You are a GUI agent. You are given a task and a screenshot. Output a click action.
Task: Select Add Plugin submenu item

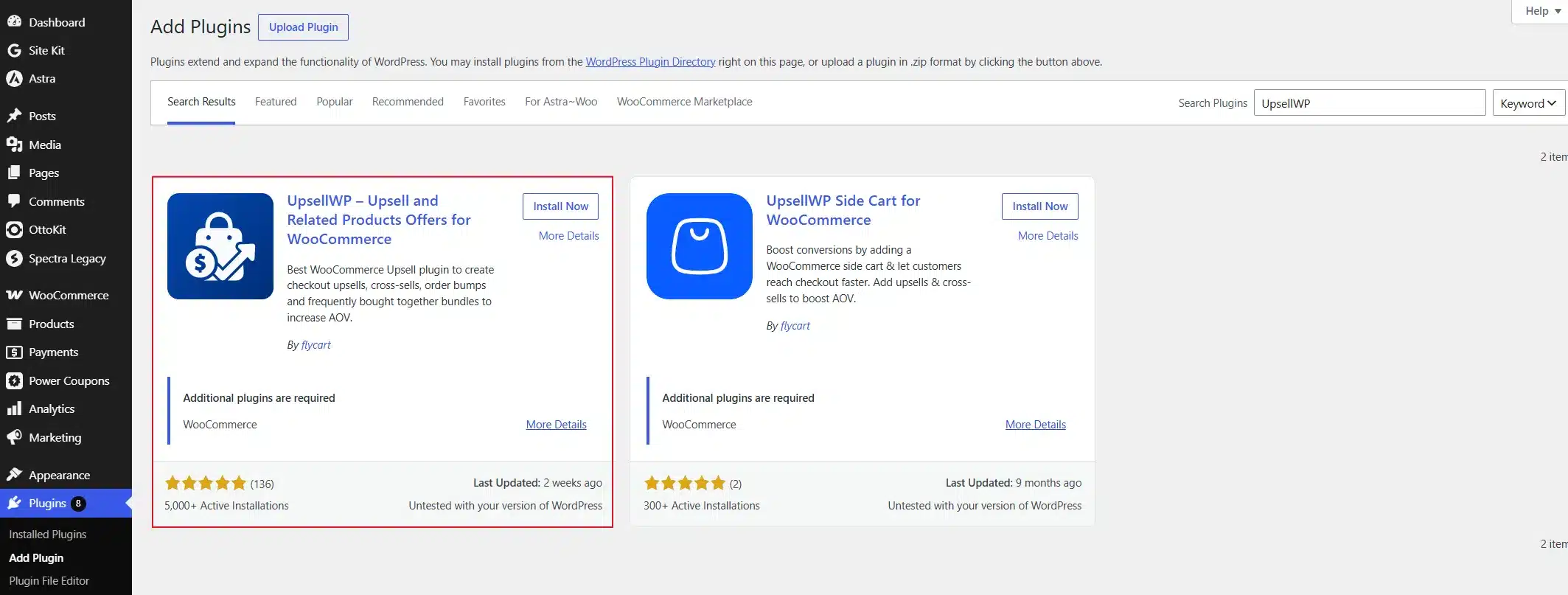36,558
